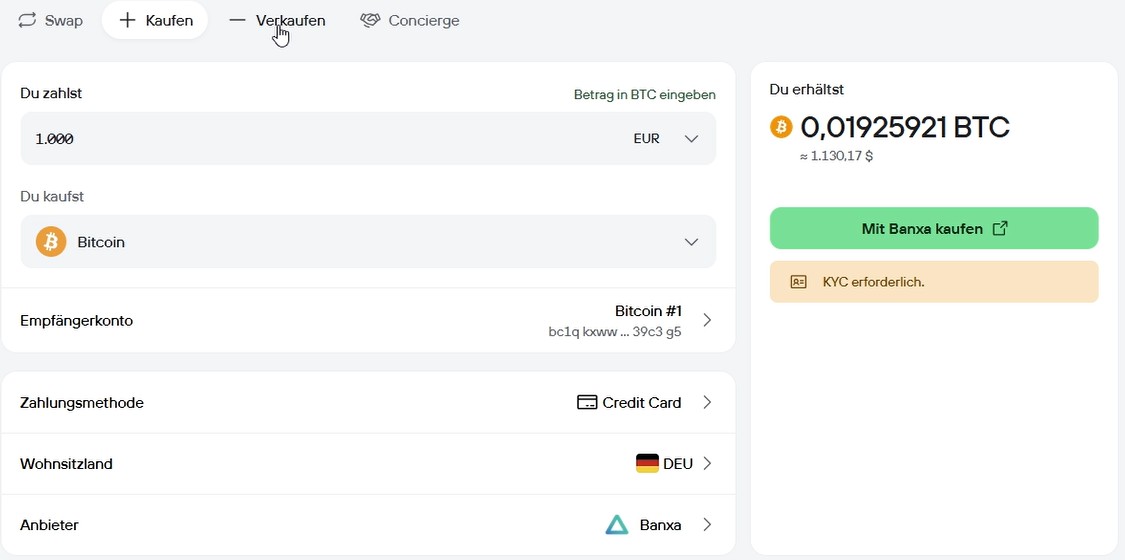Click the minus icon beside Verkaufen
Viewport: 1125px width, 560px height.
pyautogui.click(x=237, y=21)
